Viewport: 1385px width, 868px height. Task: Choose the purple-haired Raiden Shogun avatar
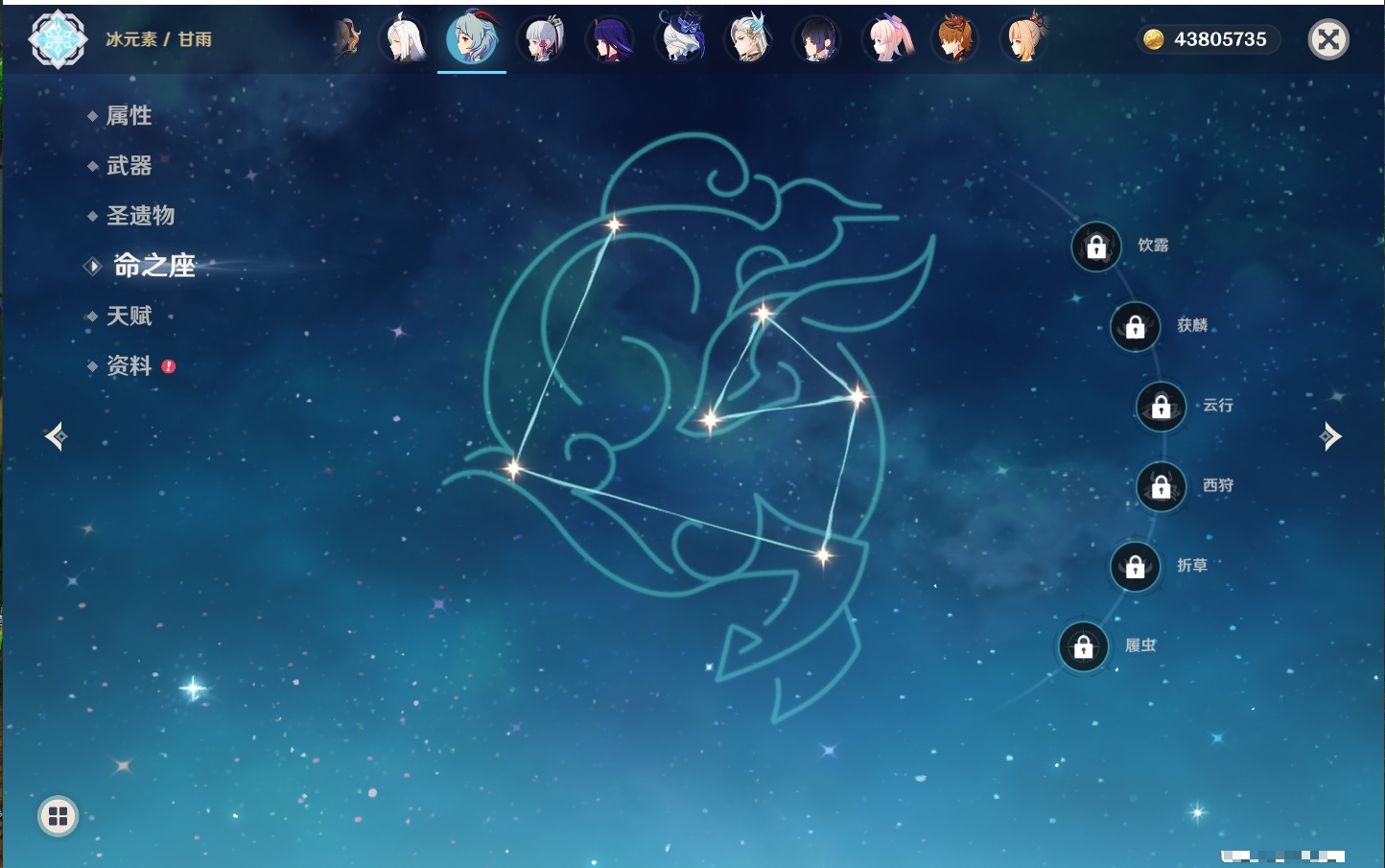[x=610, y=39]
